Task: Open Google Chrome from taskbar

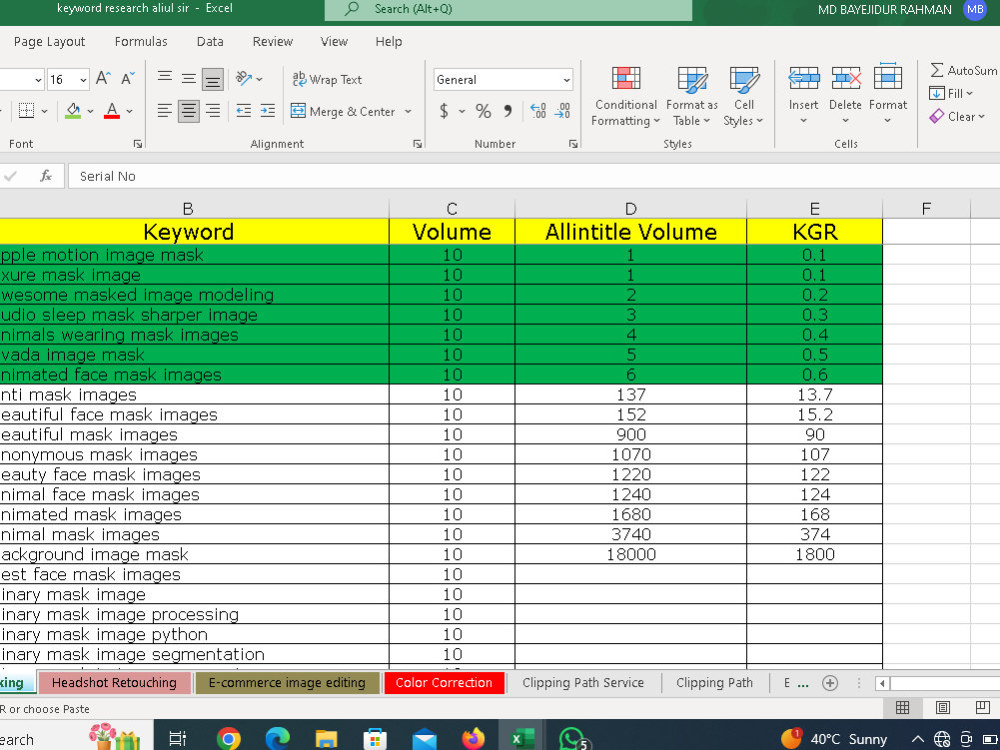Action: pyautogui.click(x=228, y=739)
